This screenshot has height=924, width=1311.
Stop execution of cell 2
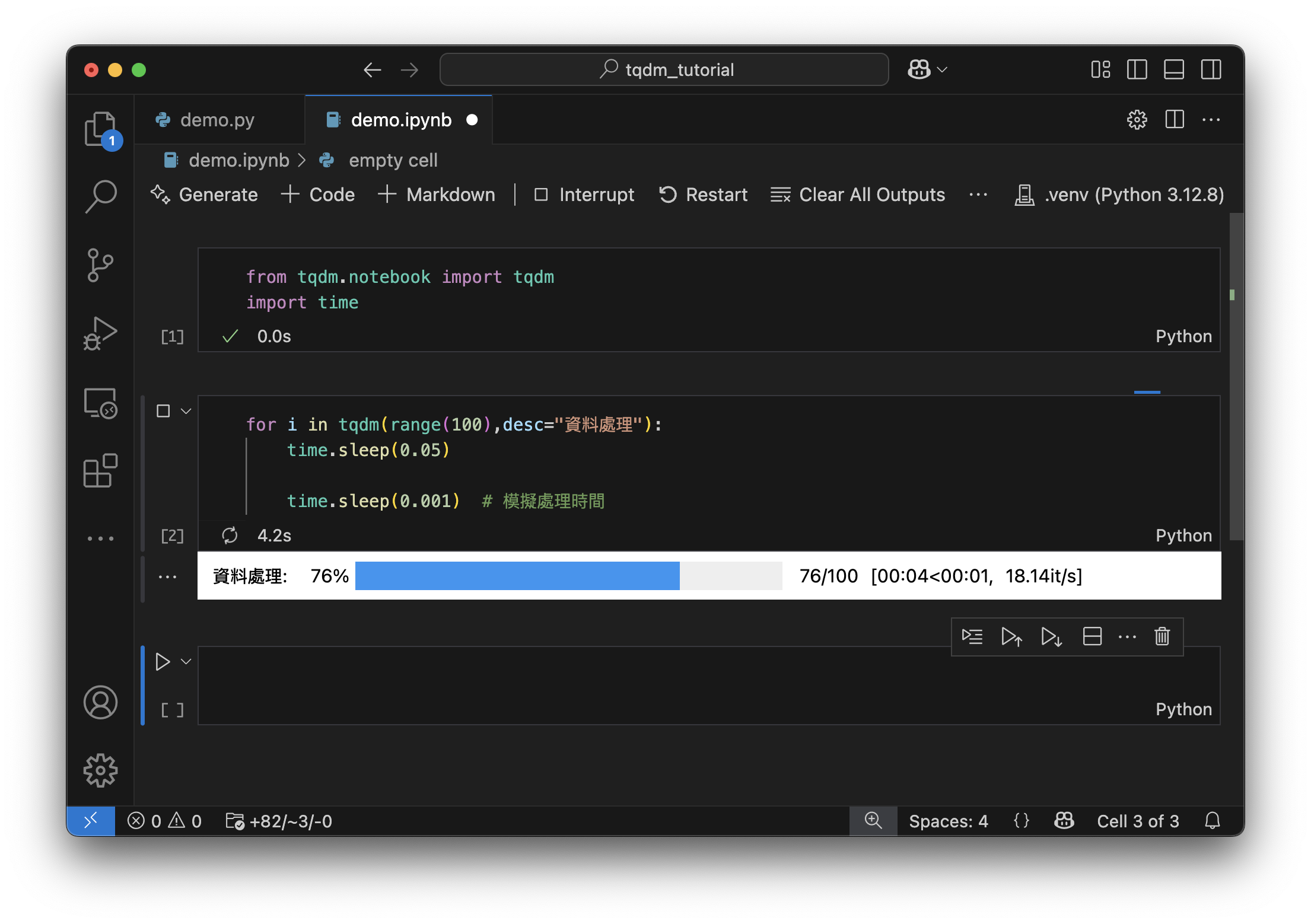click(x=163, y=411)
